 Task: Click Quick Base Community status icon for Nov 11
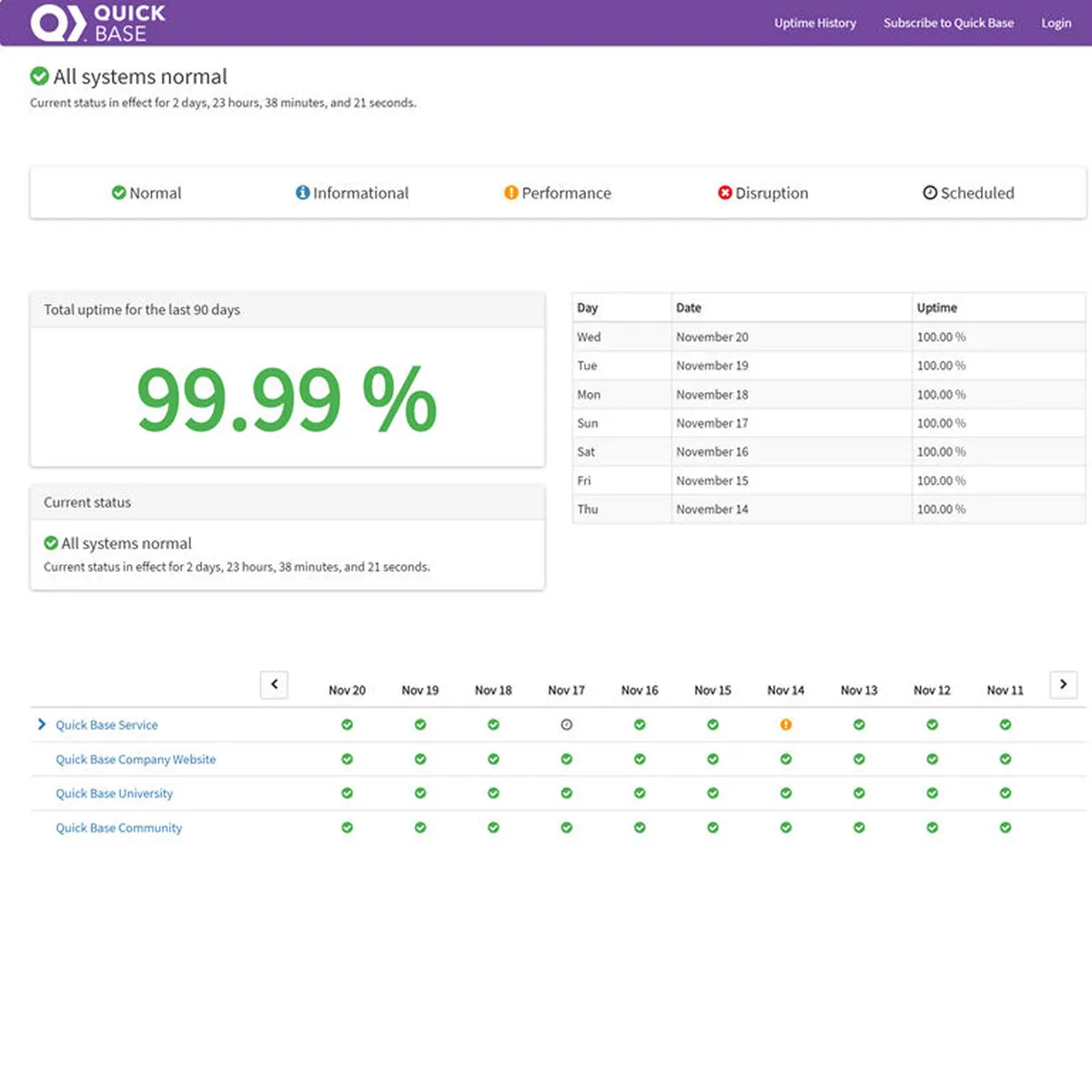pos(1005,827)
